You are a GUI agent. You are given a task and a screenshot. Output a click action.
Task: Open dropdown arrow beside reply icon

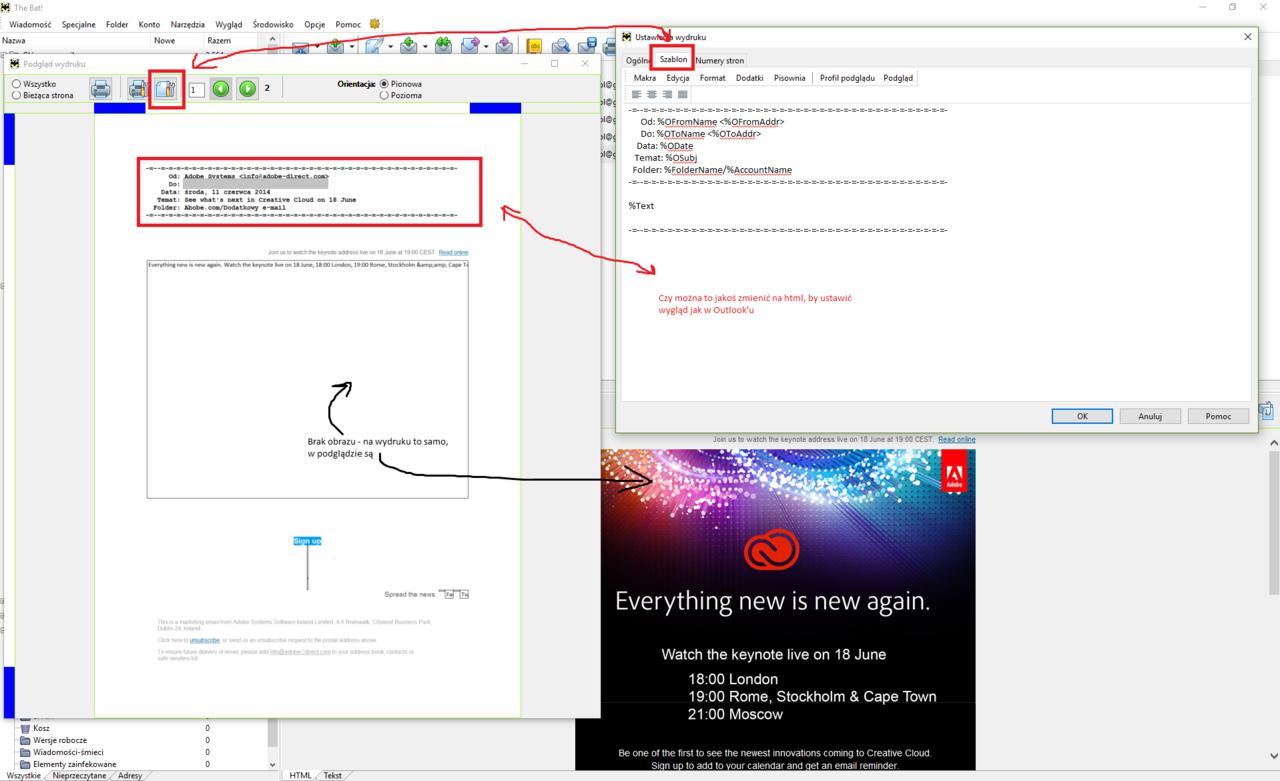point(425,47)
